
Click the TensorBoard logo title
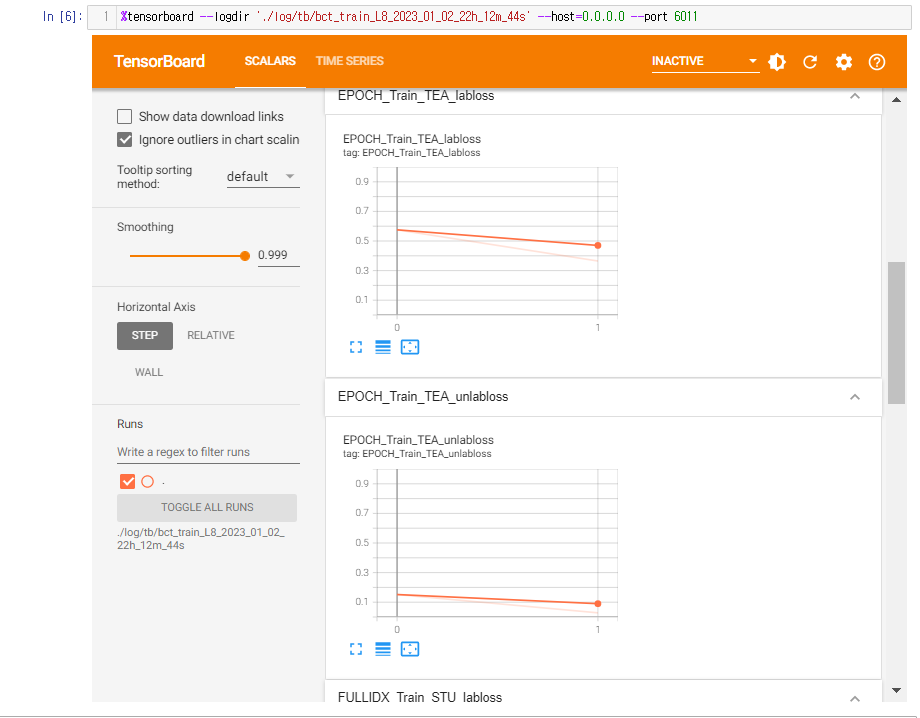[x=159, y=61]
